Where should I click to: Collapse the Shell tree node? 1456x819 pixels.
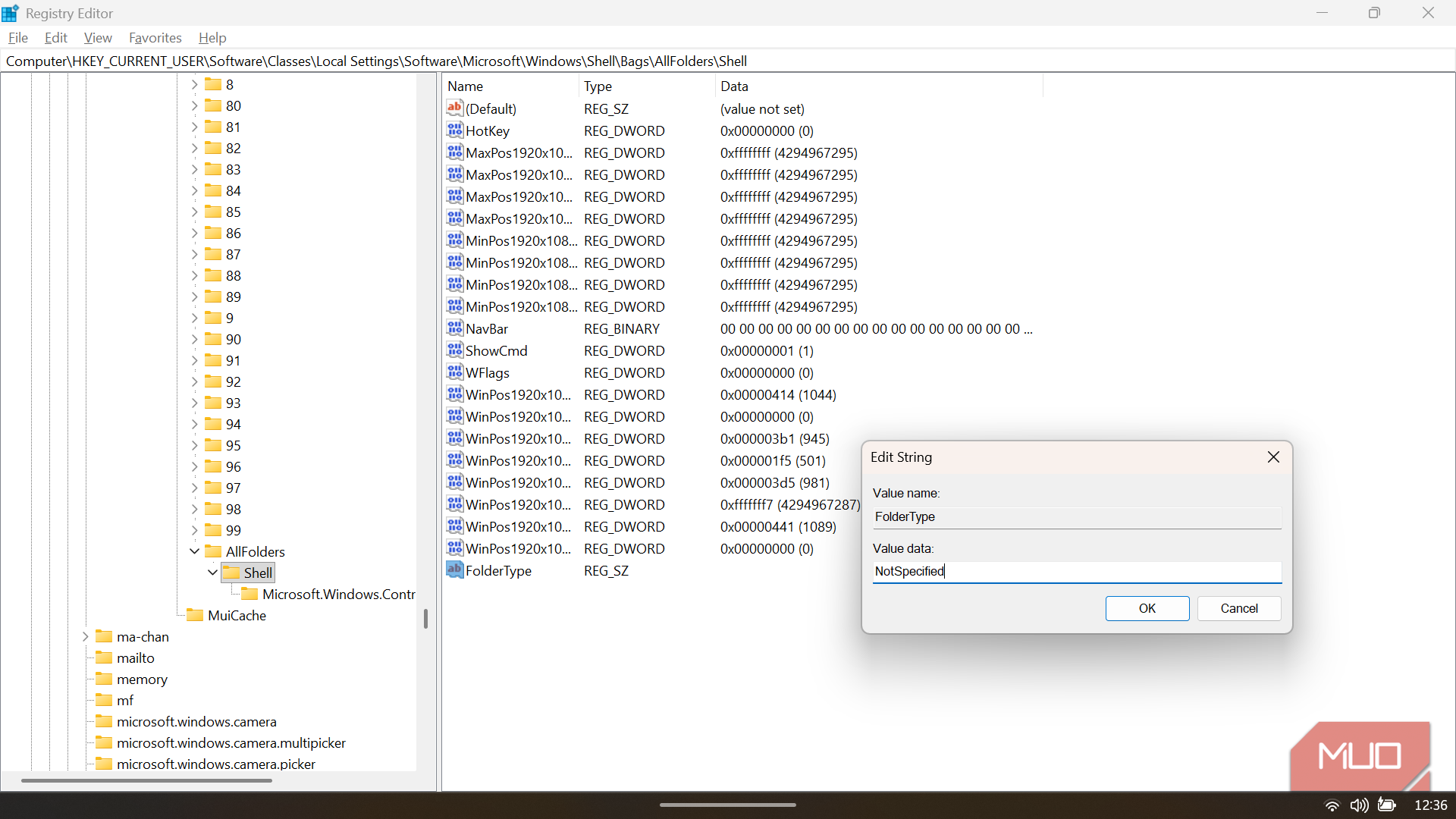(212, 573)
